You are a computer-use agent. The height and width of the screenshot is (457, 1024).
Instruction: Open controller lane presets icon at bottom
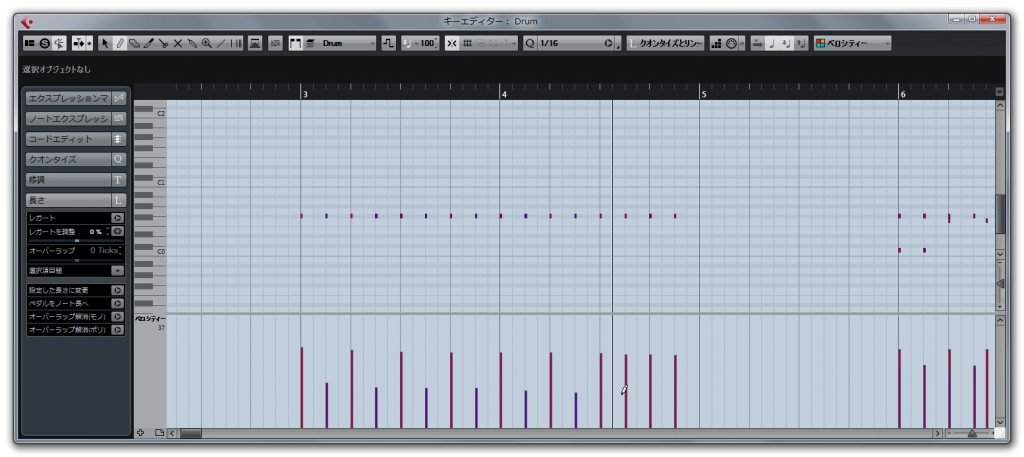[x=159, y=433]
